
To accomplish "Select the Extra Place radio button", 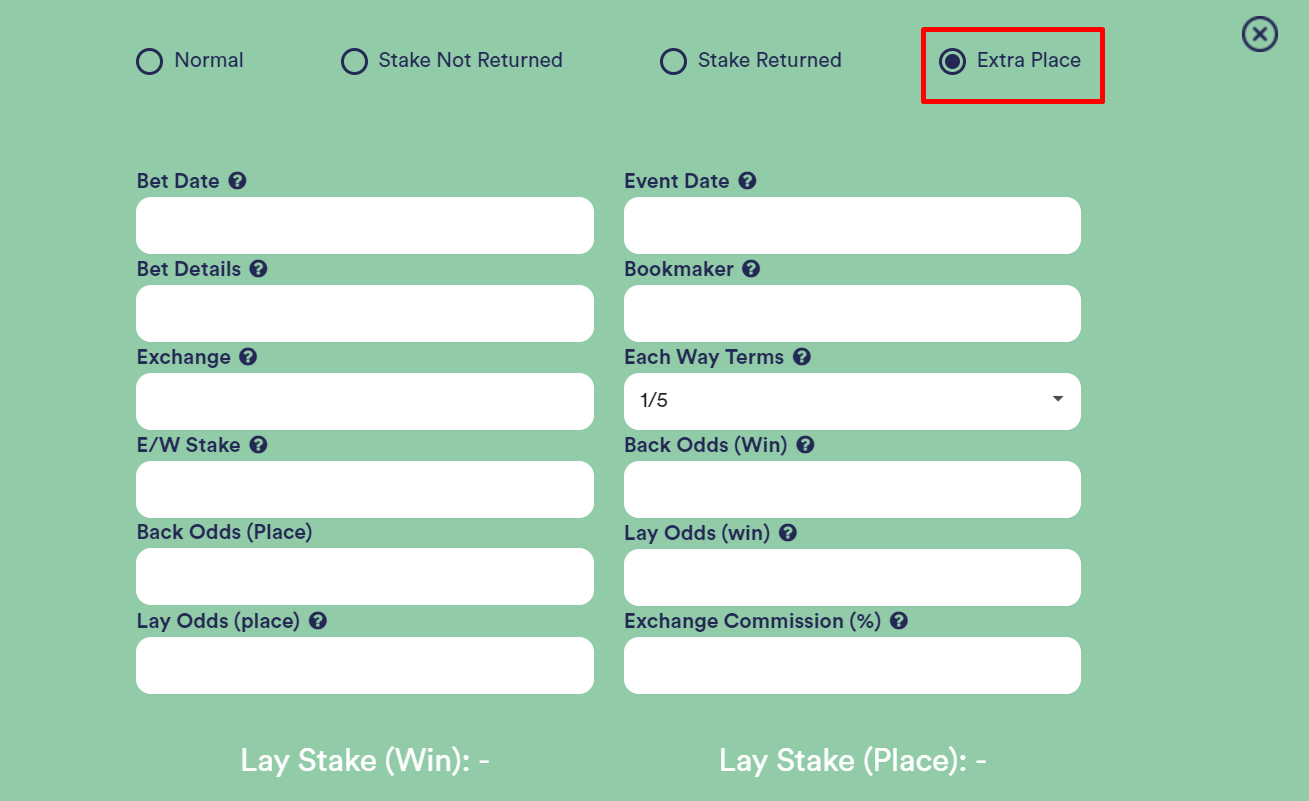I will click(952, 62).
